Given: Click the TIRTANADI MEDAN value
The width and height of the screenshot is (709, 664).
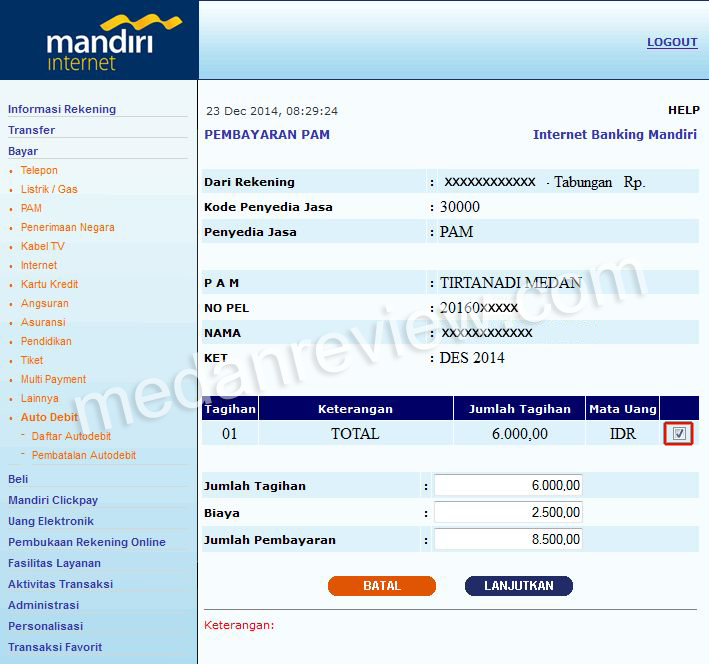Looking at the screenshot, I should tap(510, 283).
